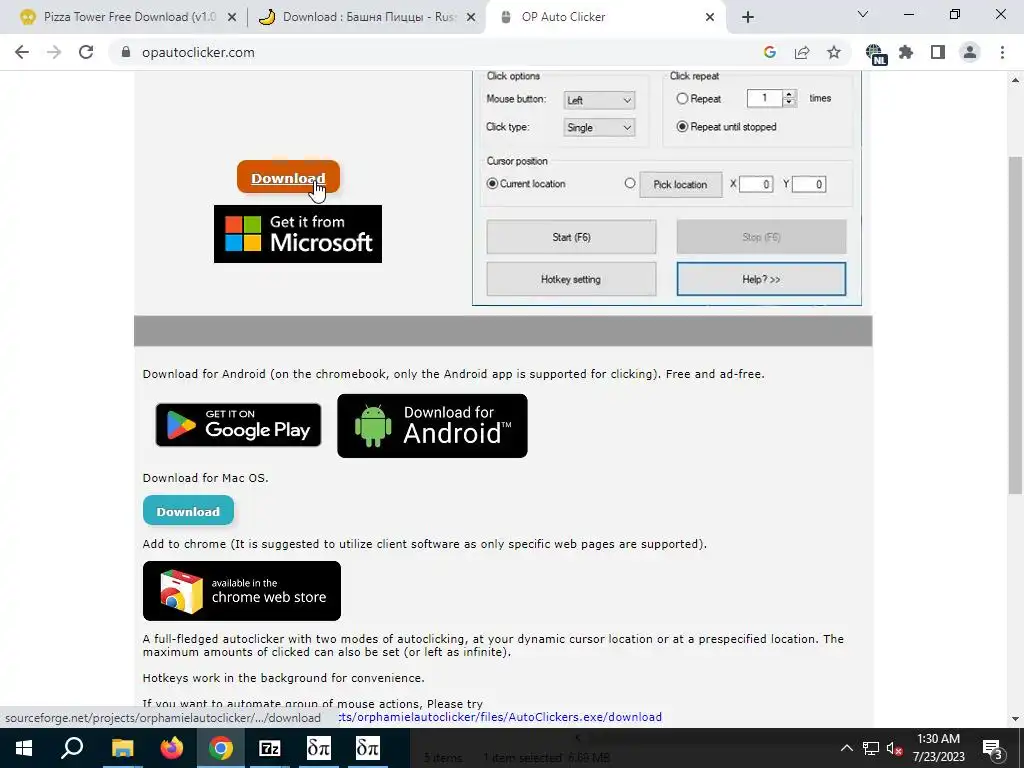Screen dimensions: 1024x768
Task: Open the network tray icon
Action: [871, 748]
